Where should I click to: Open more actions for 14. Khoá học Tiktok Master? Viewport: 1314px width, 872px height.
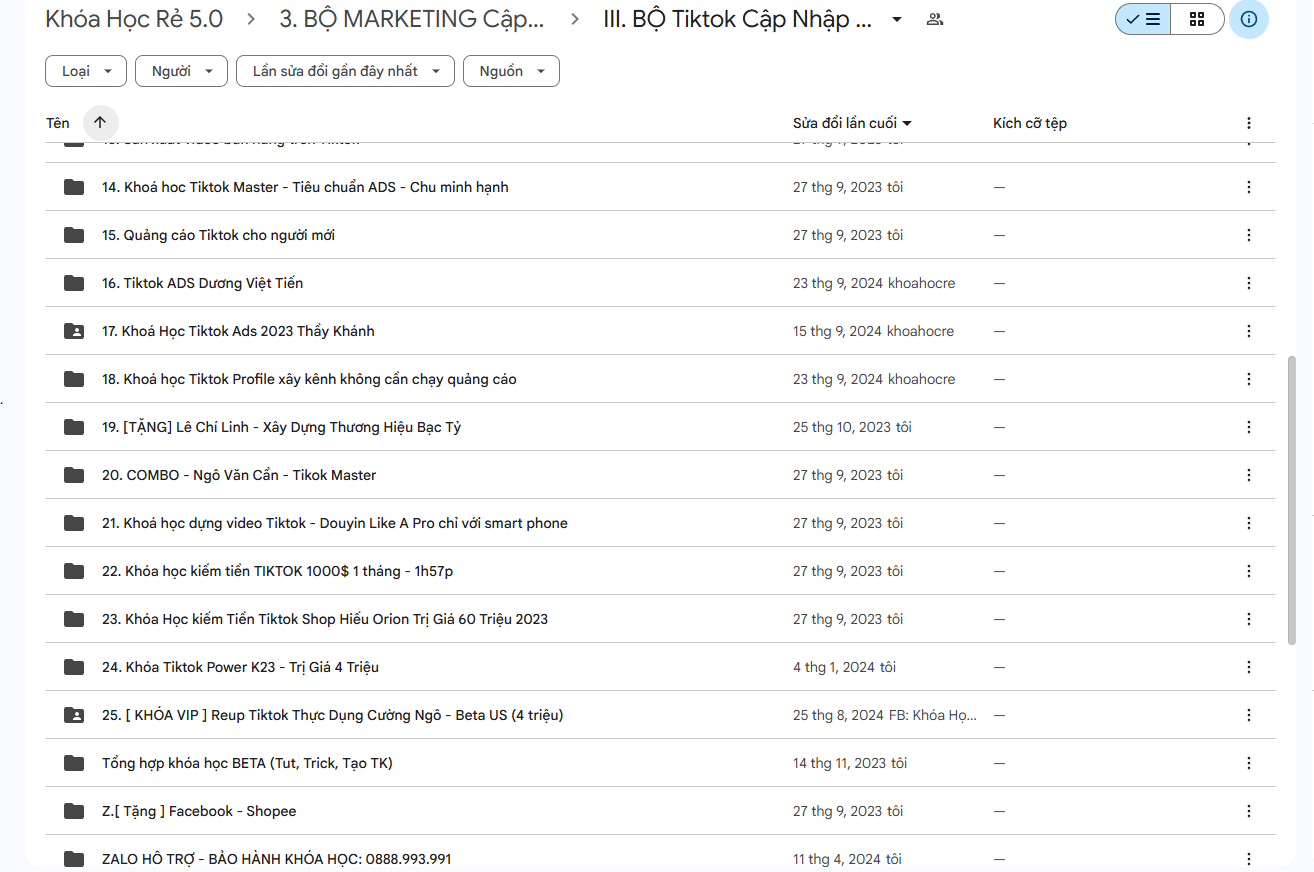1249,187
